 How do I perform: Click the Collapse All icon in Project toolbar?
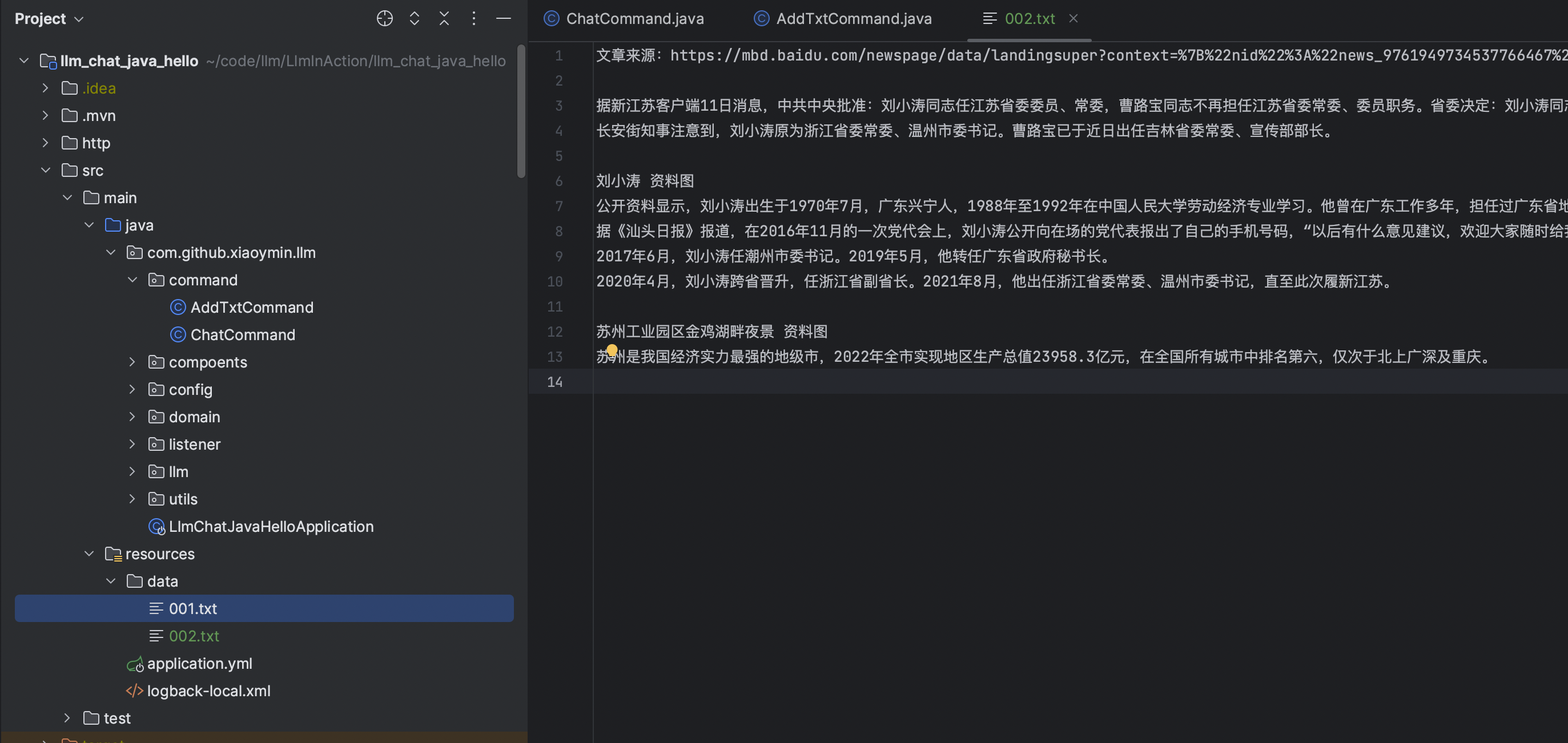[444, 18]
